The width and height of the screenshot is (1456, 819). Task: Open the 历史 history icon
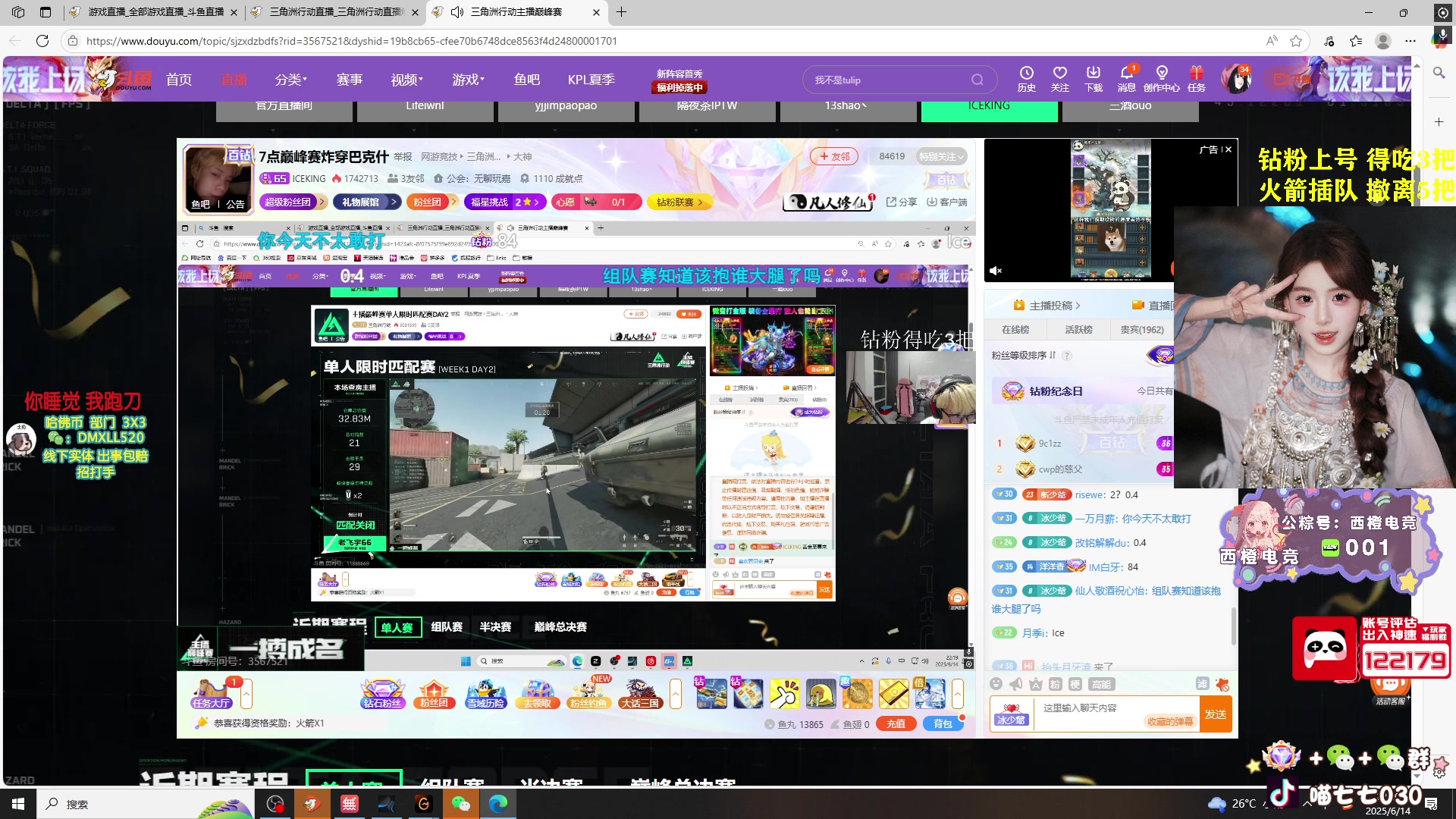1027,79
